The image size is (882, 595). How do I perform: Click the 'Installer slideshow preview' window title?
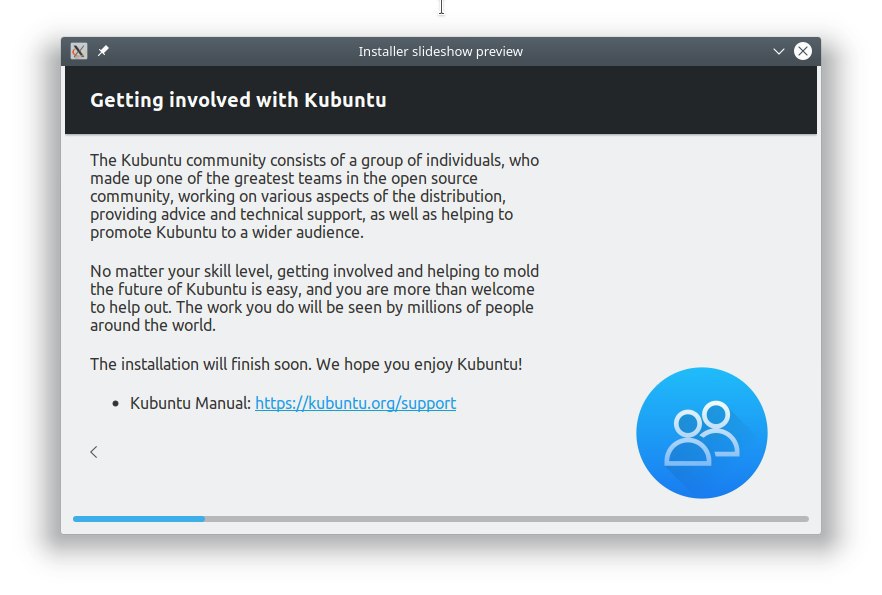click(x=440, y=51)
